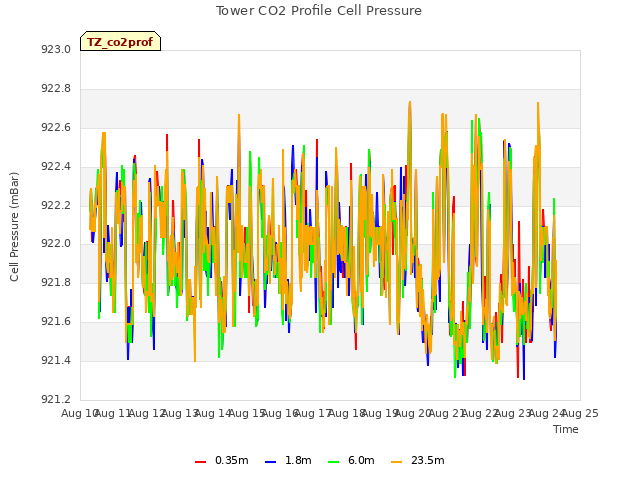Viewport: 640px width, 480px height.
Task: Click the 921.2 y-axis tick label
Action: tap(56, 399)
